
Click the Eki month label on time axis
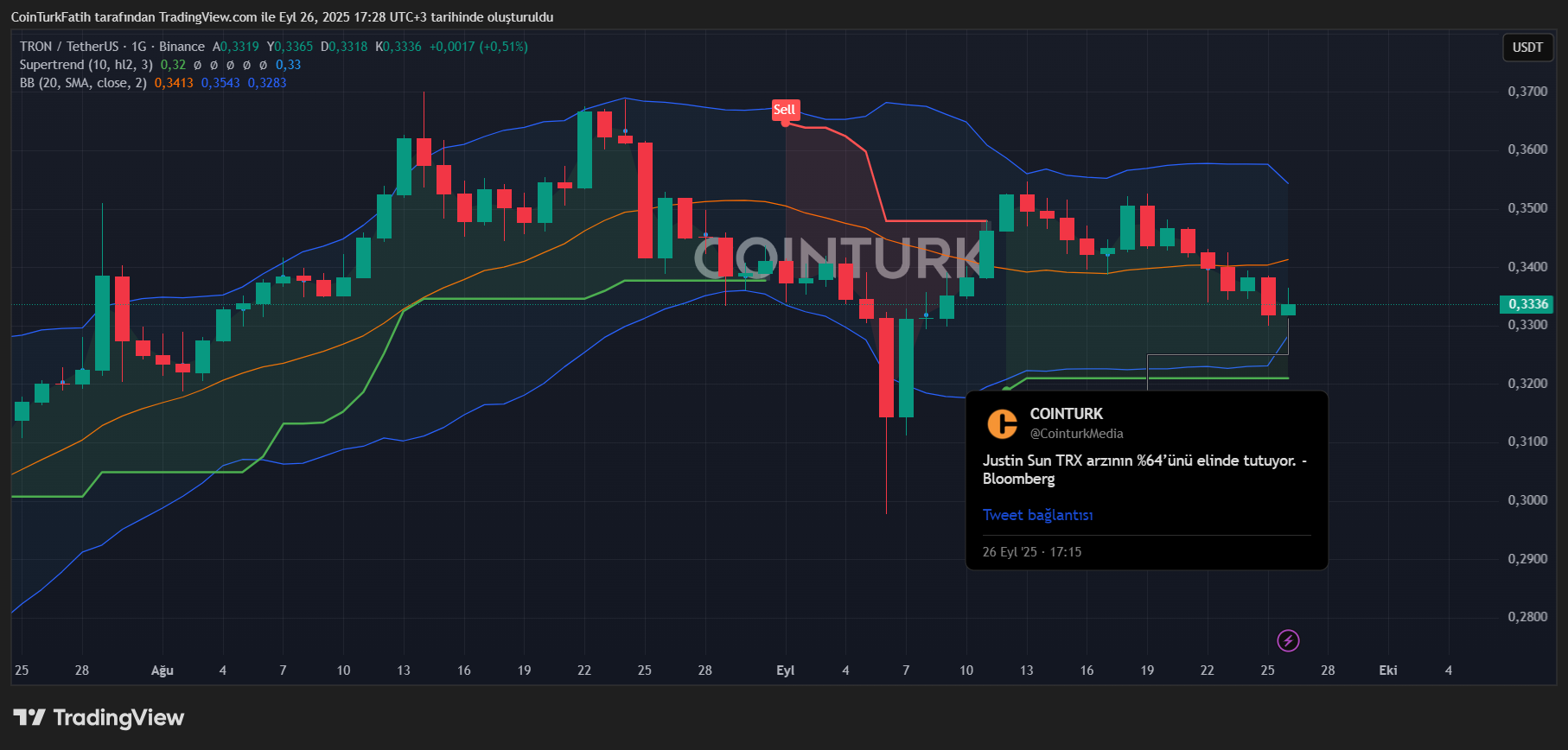(x=1387, y=671)
